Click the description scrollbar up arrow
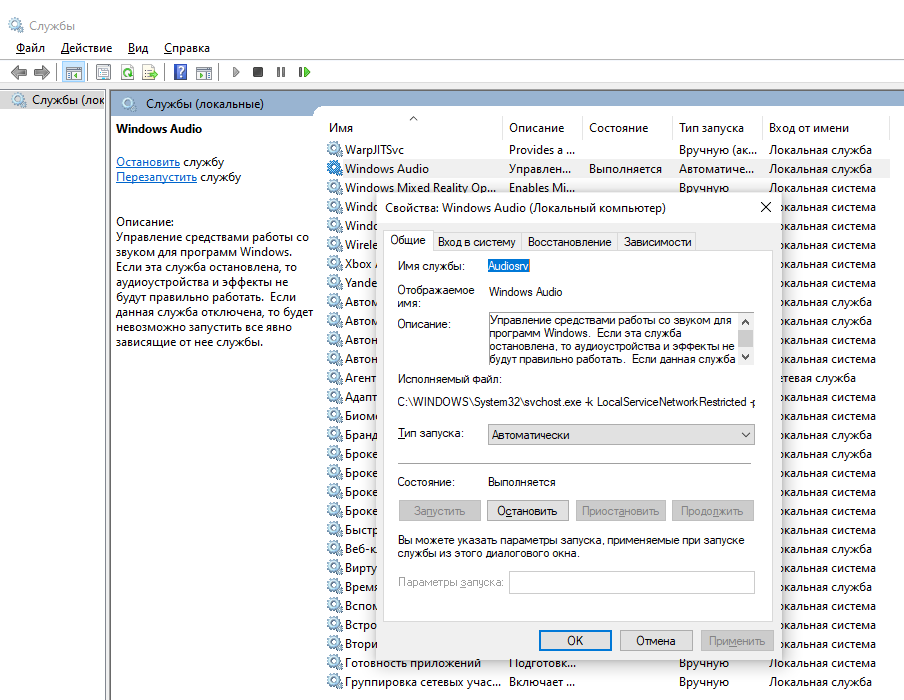The height and width of the screenshot is (700, 904). 745,322
